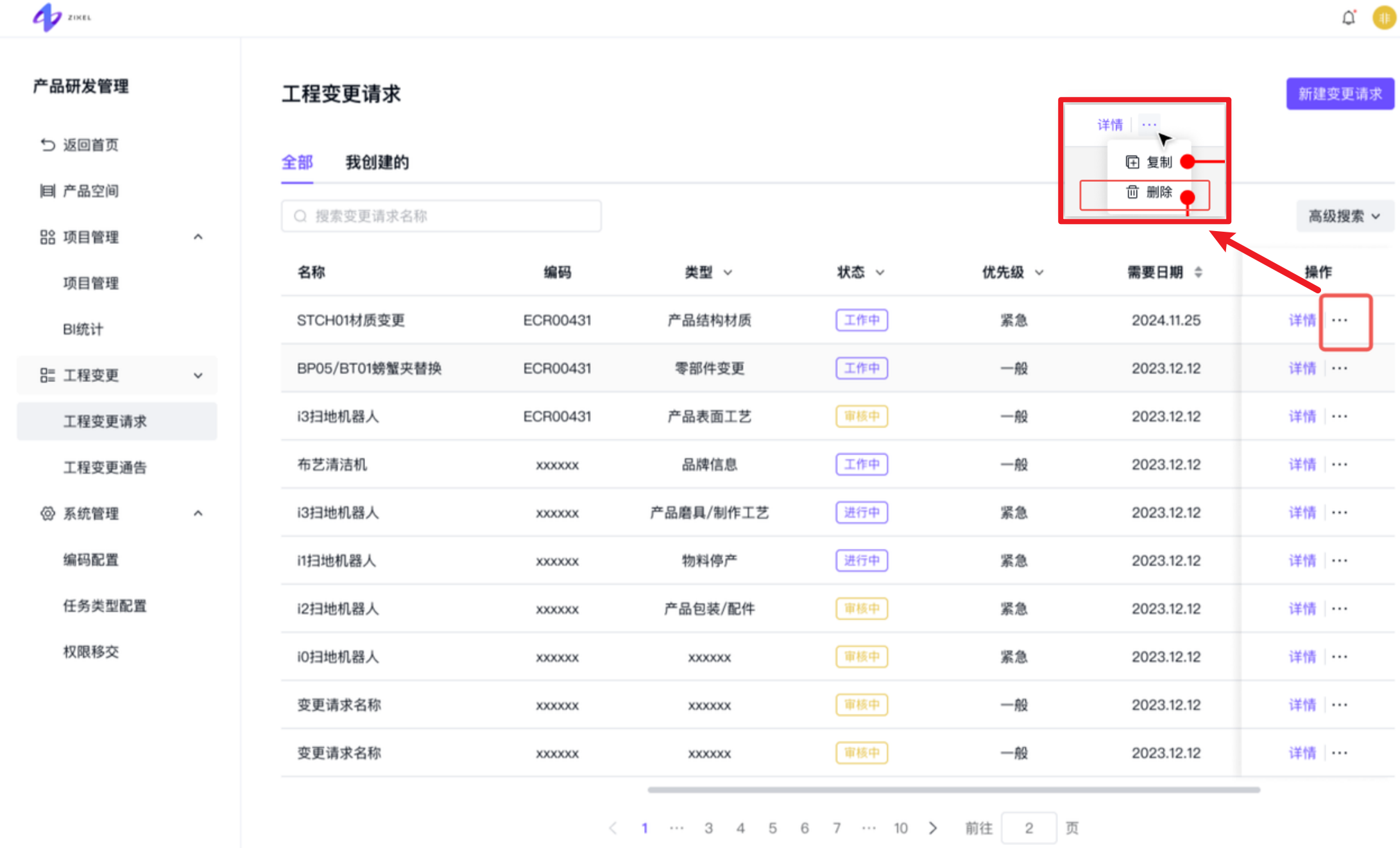Open 项目管理 submenu item
This screenshot has width=1400, height=848.
coord(91,283)
